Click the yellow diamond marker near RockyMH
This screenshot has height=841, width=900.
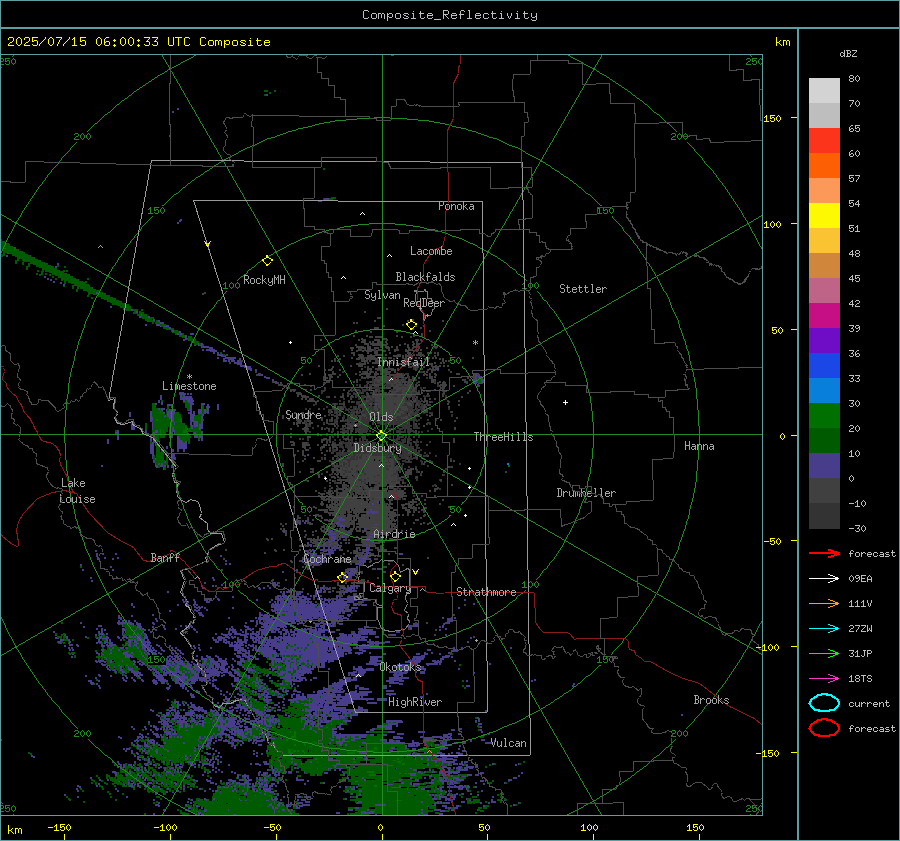pos(267,261)
